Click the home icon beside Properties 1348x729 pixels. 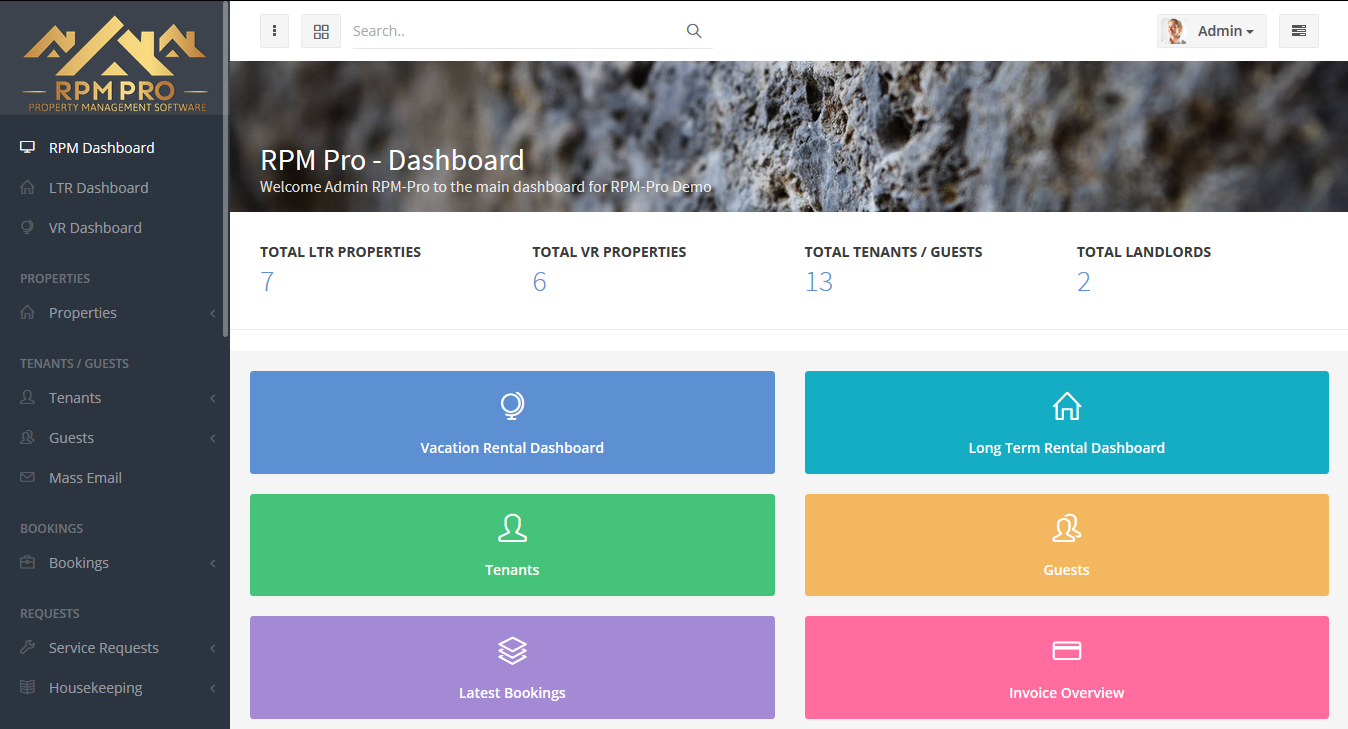pos(28,312)
